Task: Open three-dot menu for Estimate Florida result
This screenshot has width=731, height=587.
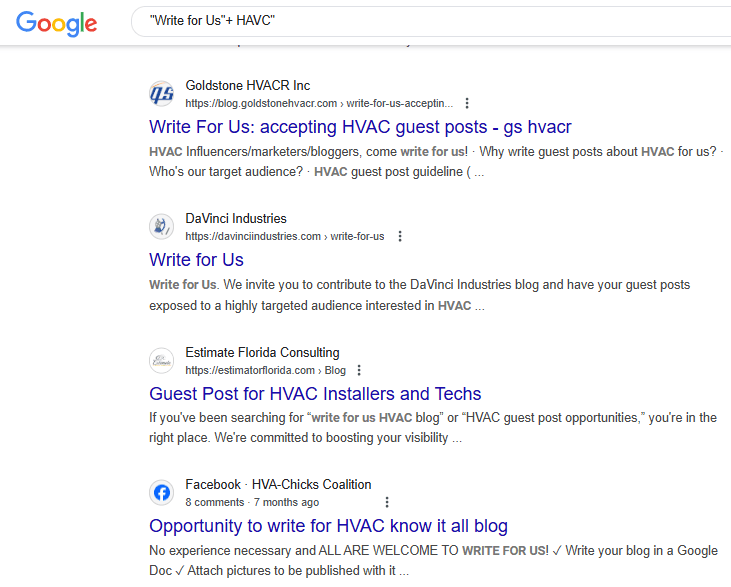Action: point(360,370)
